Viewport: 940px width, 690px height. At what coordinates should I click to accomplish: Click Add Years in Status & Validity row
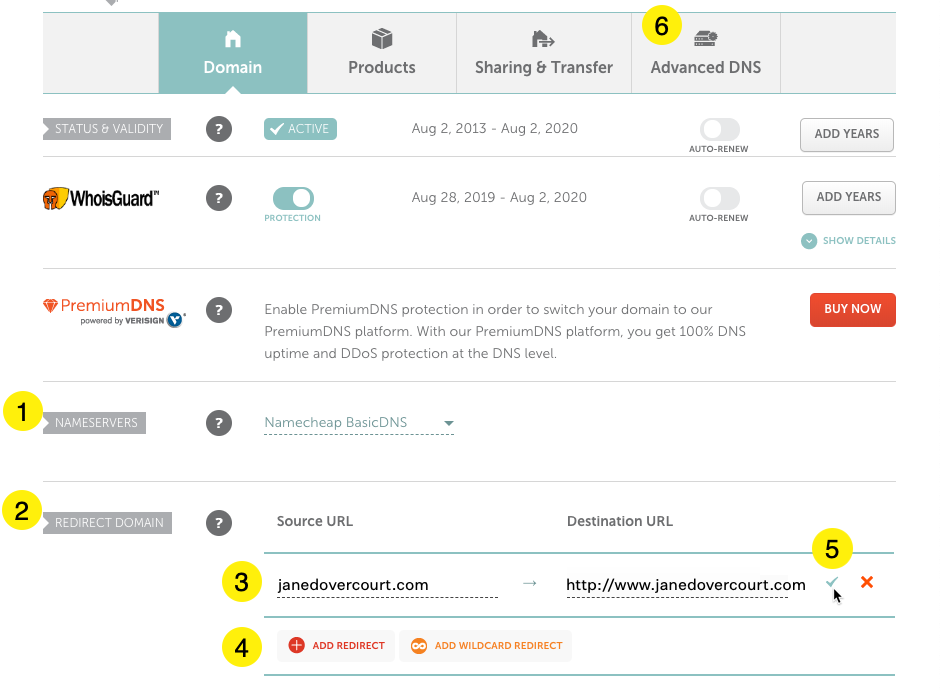[846, 134]
